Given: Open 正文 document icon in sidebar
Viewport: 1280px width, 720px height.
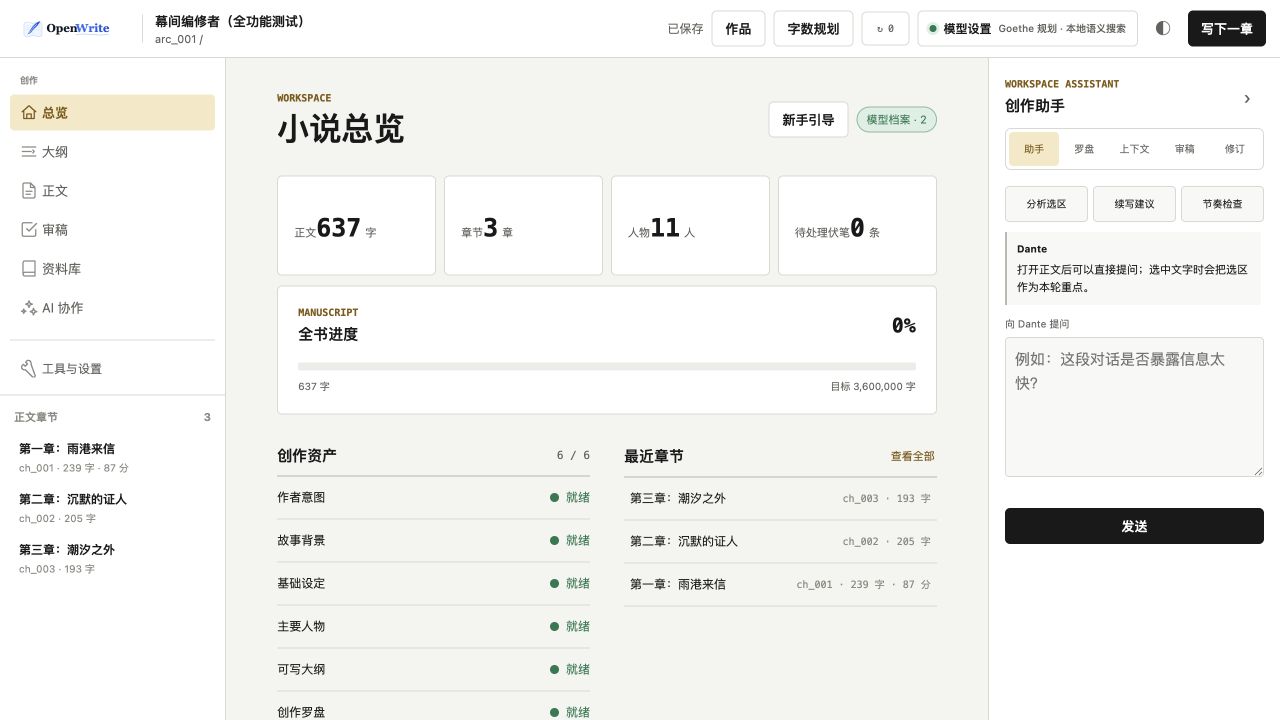Looking at the screenshot, I should 29,191.
